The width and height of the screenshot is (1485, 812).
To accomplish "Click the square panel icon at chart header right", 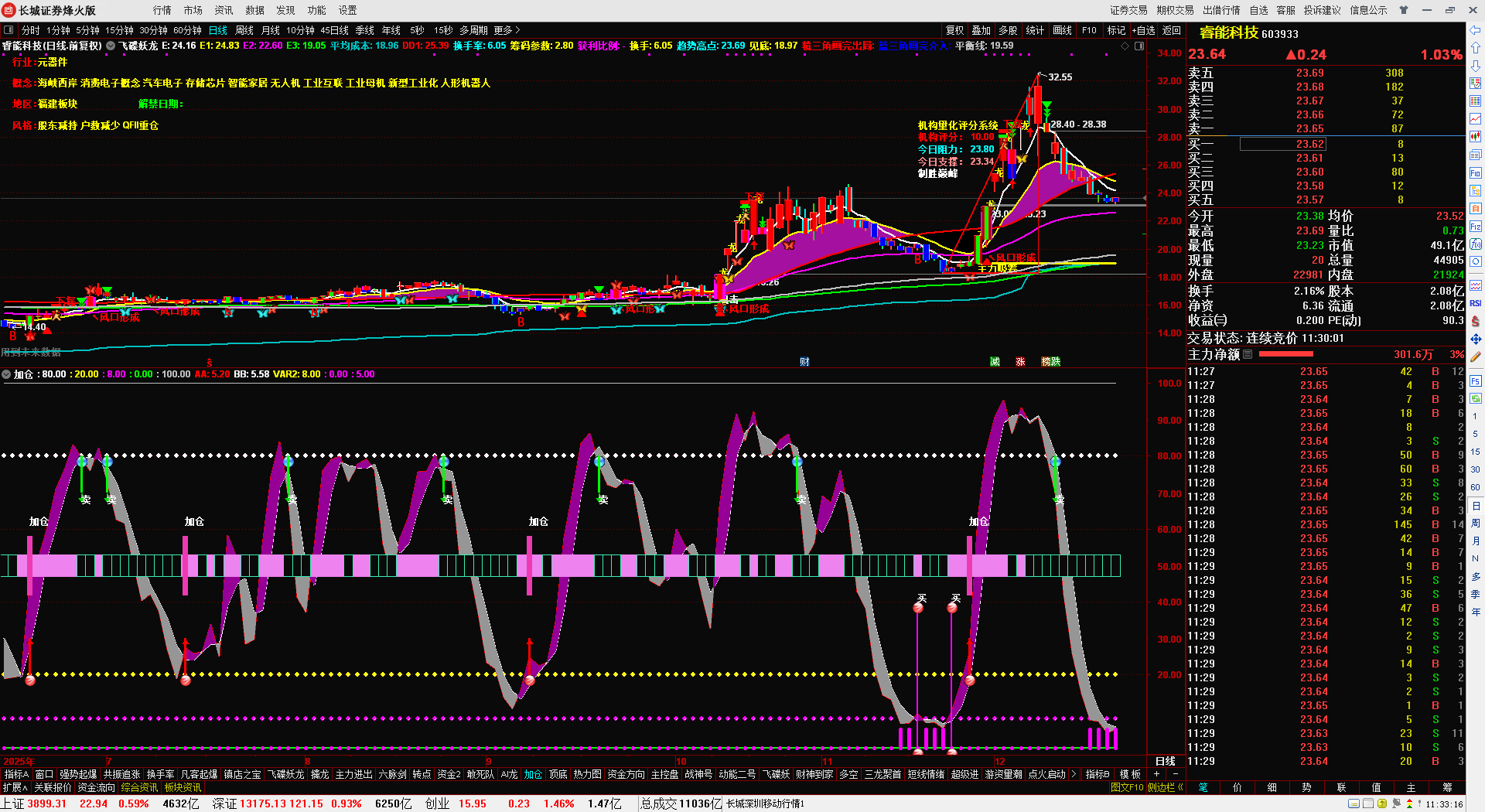I will [x=1138, y=46].
